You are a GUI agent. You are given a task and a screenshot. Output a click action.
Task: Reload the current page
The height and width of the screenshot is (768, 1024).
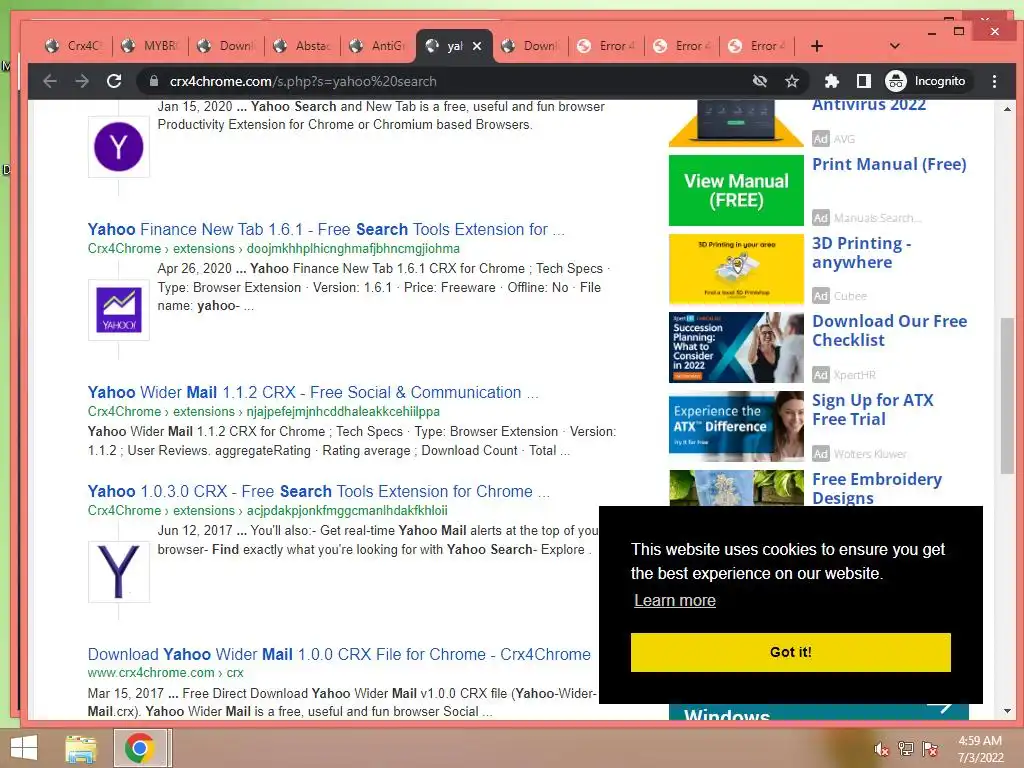pyautogui.click(x=114, y=81)
